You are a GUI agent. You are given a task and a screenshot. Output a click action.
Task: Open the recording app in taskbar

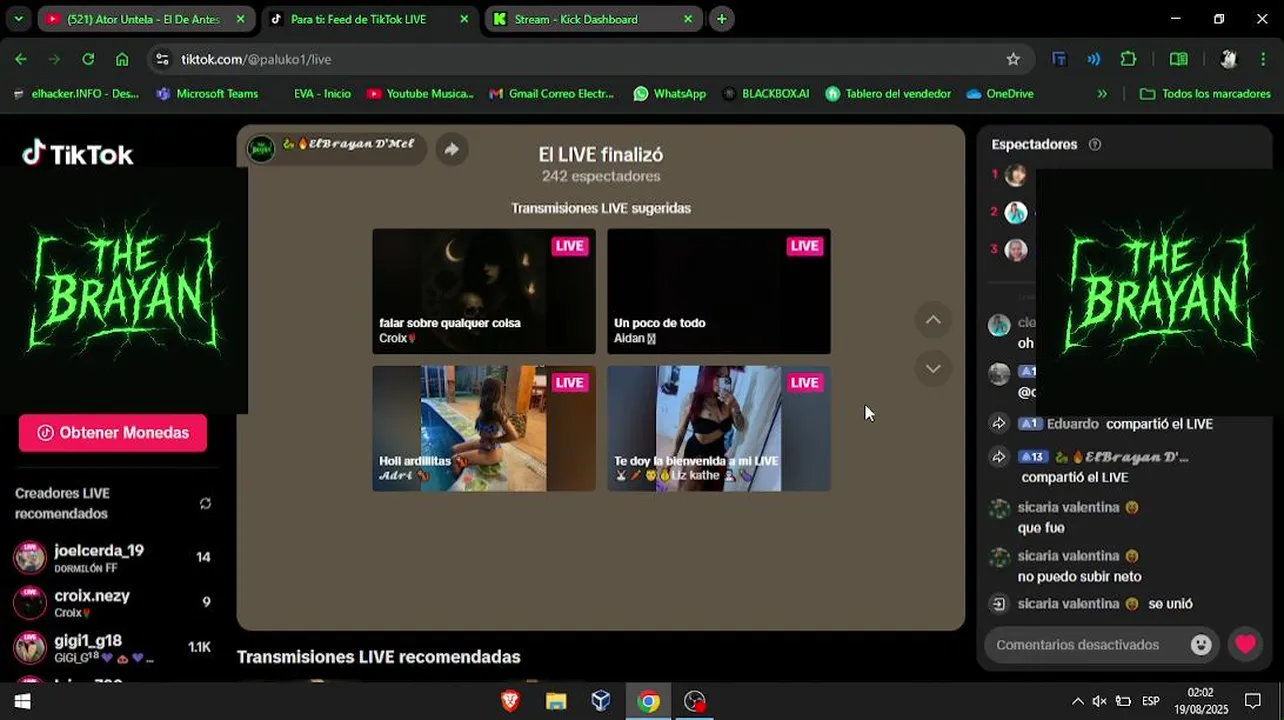tap(695, 701)
